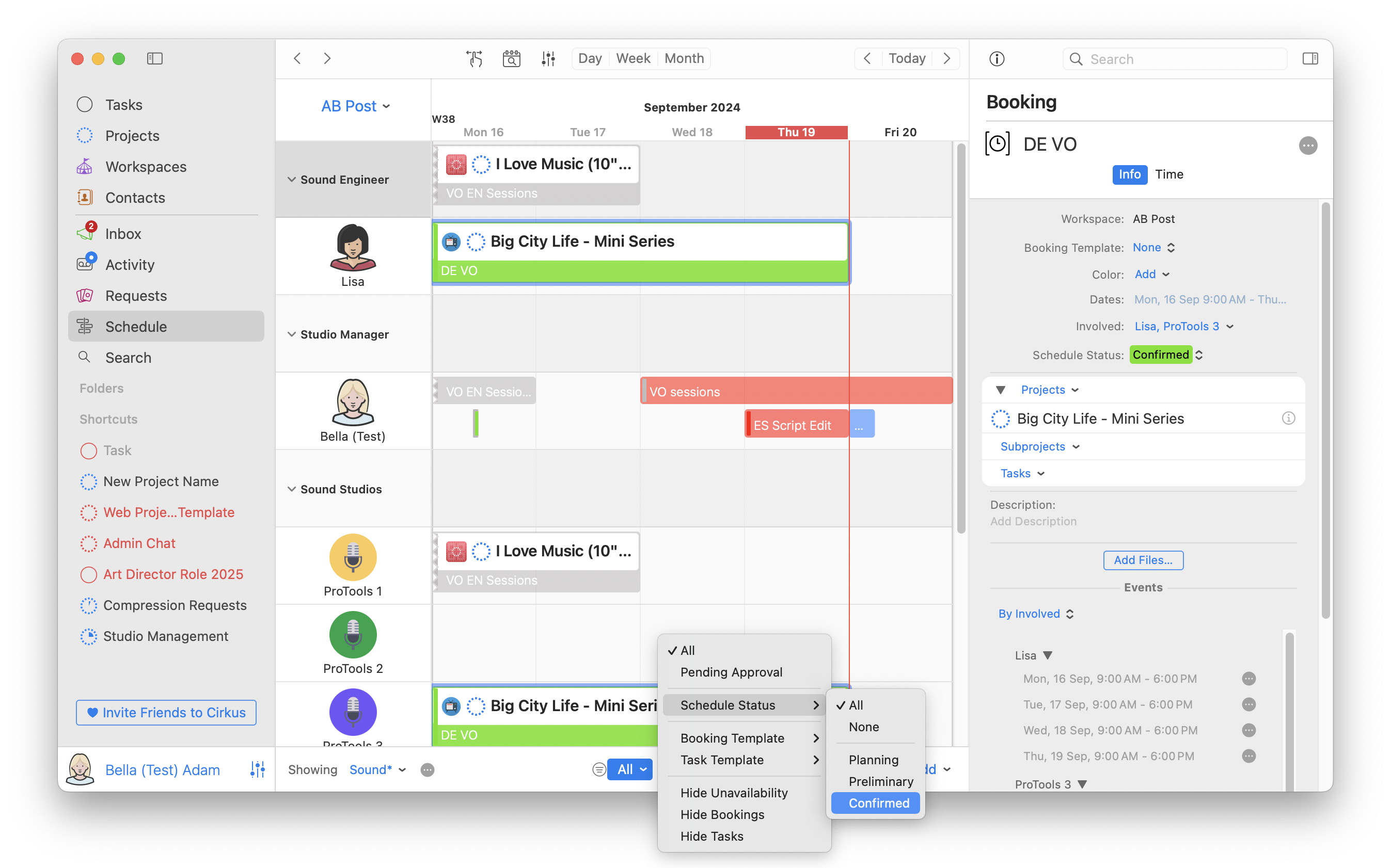Collapse the Sound Engineer group

[292, 180]
